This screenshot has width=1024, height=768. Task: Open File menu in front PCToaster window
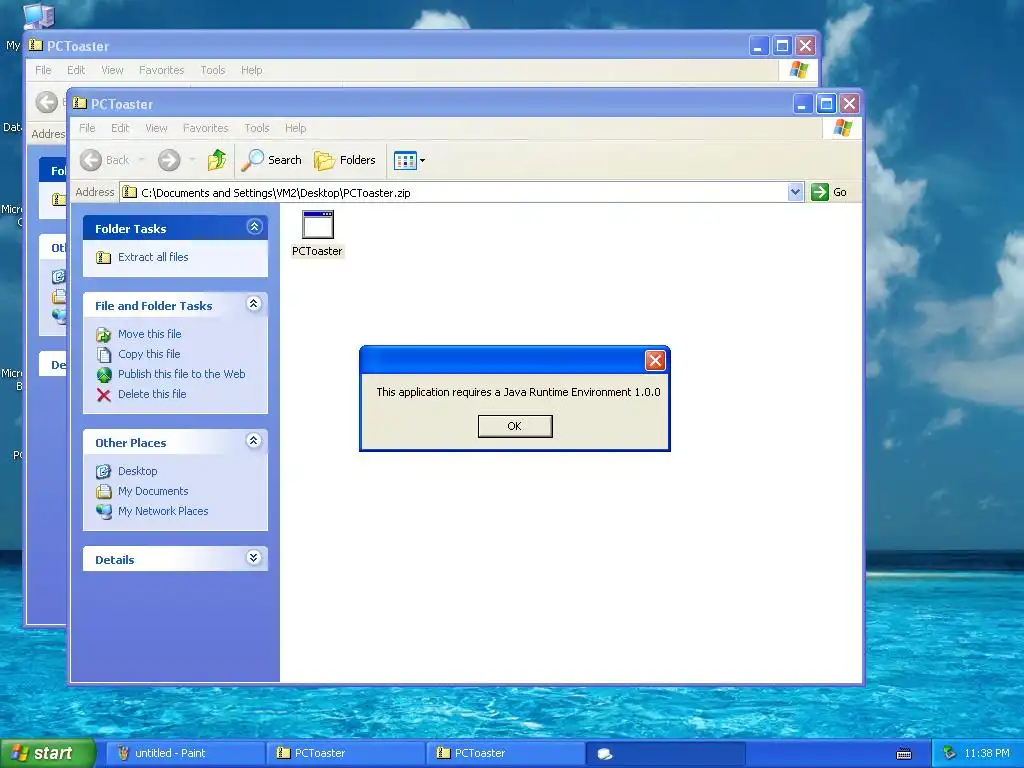87,128
